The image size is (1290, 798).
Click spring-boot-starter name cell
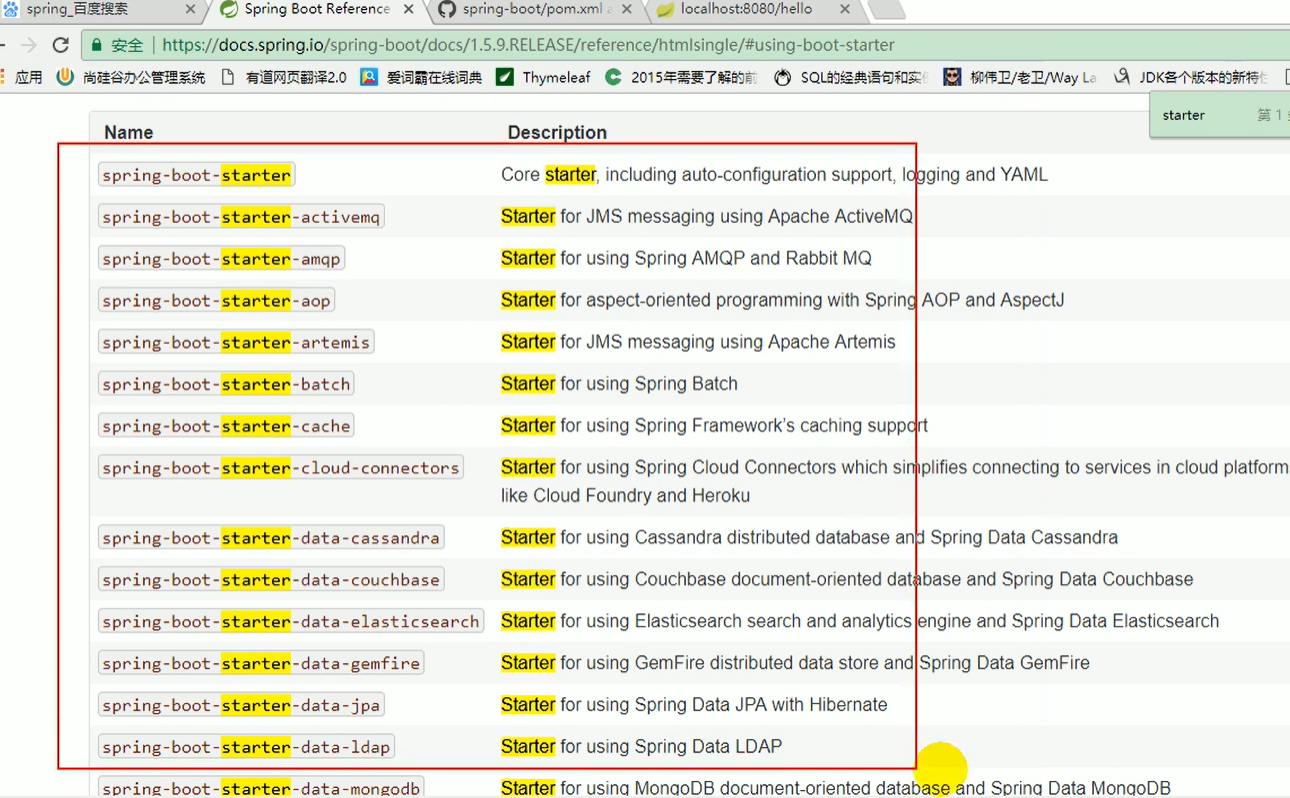point(197,175)
